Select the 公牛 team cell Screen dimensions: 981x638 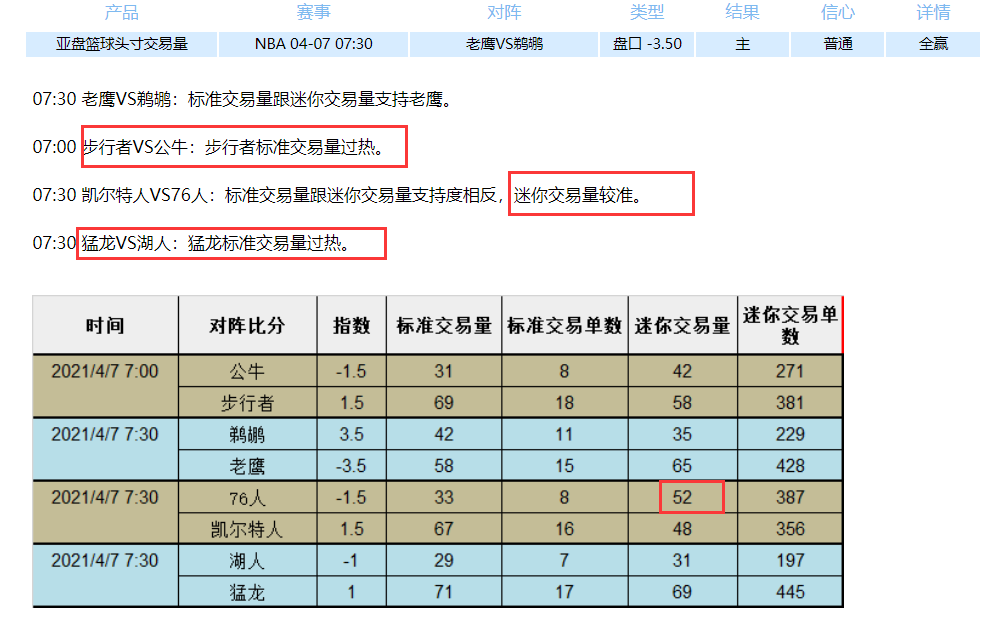[x=247, y=372]
